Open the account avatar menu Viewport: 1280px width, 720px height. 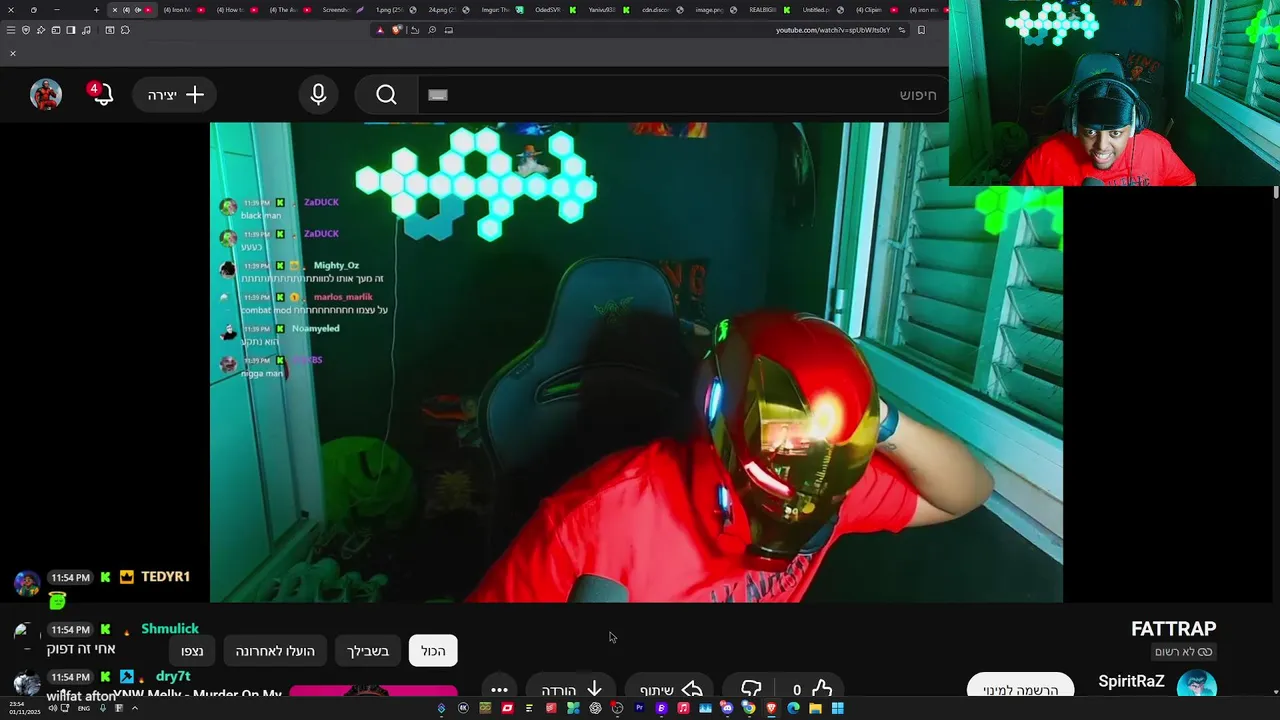point(46,94)
